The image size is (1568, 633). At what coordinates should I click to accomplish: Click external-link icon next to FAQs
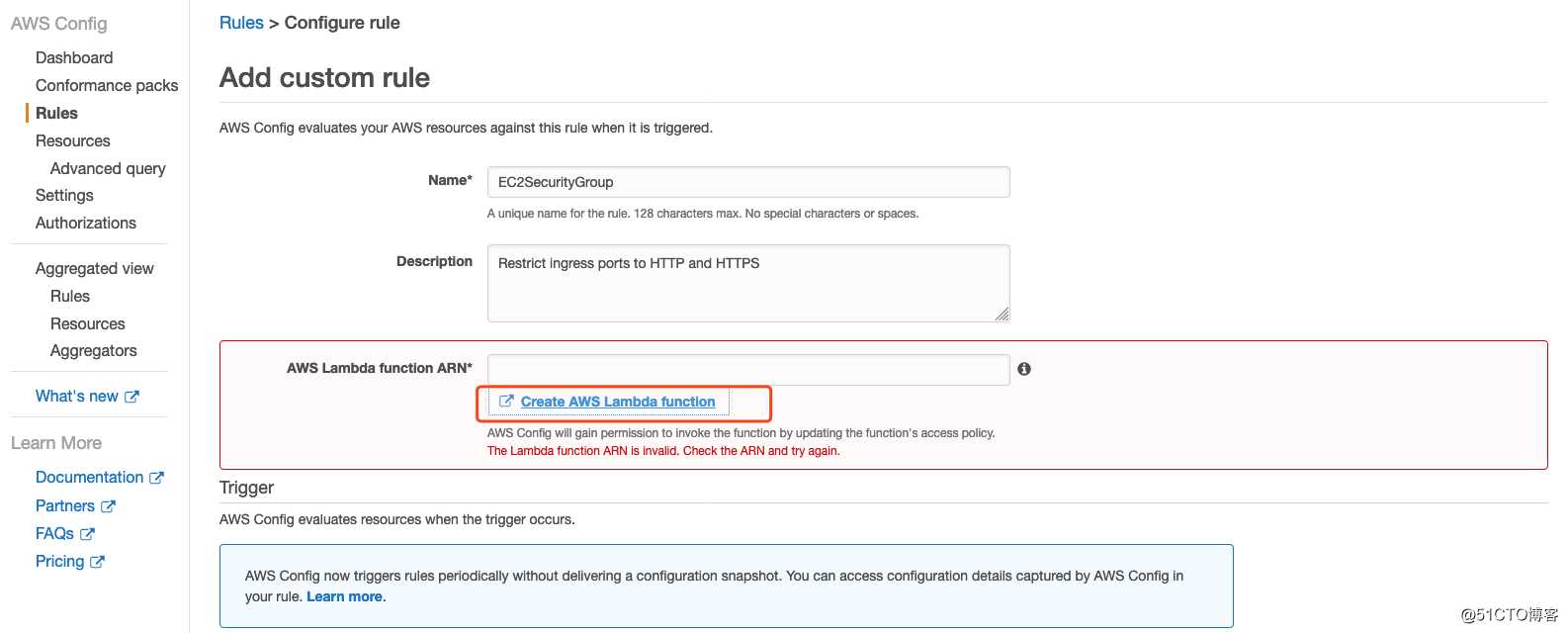(x=87, y=534)
